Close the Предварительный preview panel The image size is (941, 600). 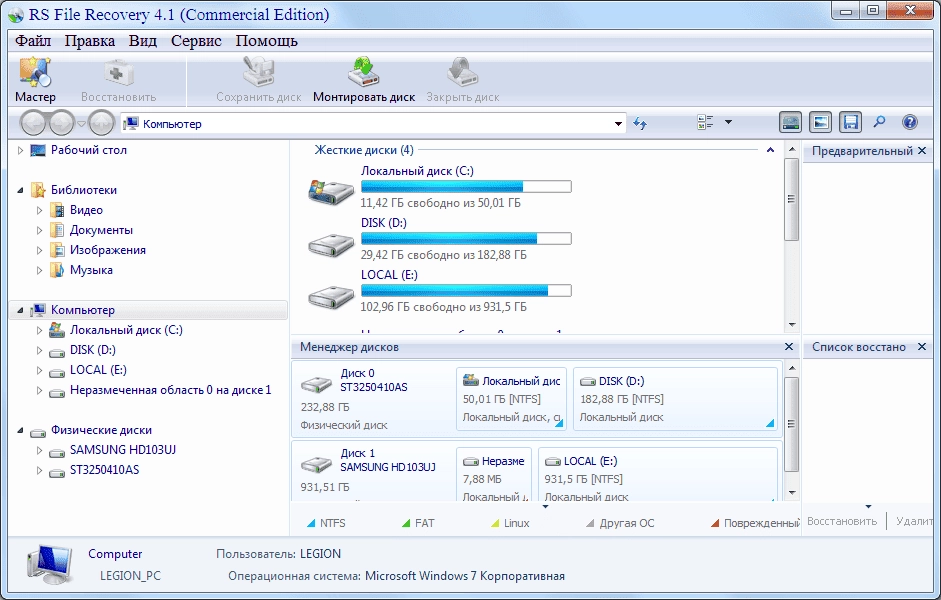click(x=922, y=151)
